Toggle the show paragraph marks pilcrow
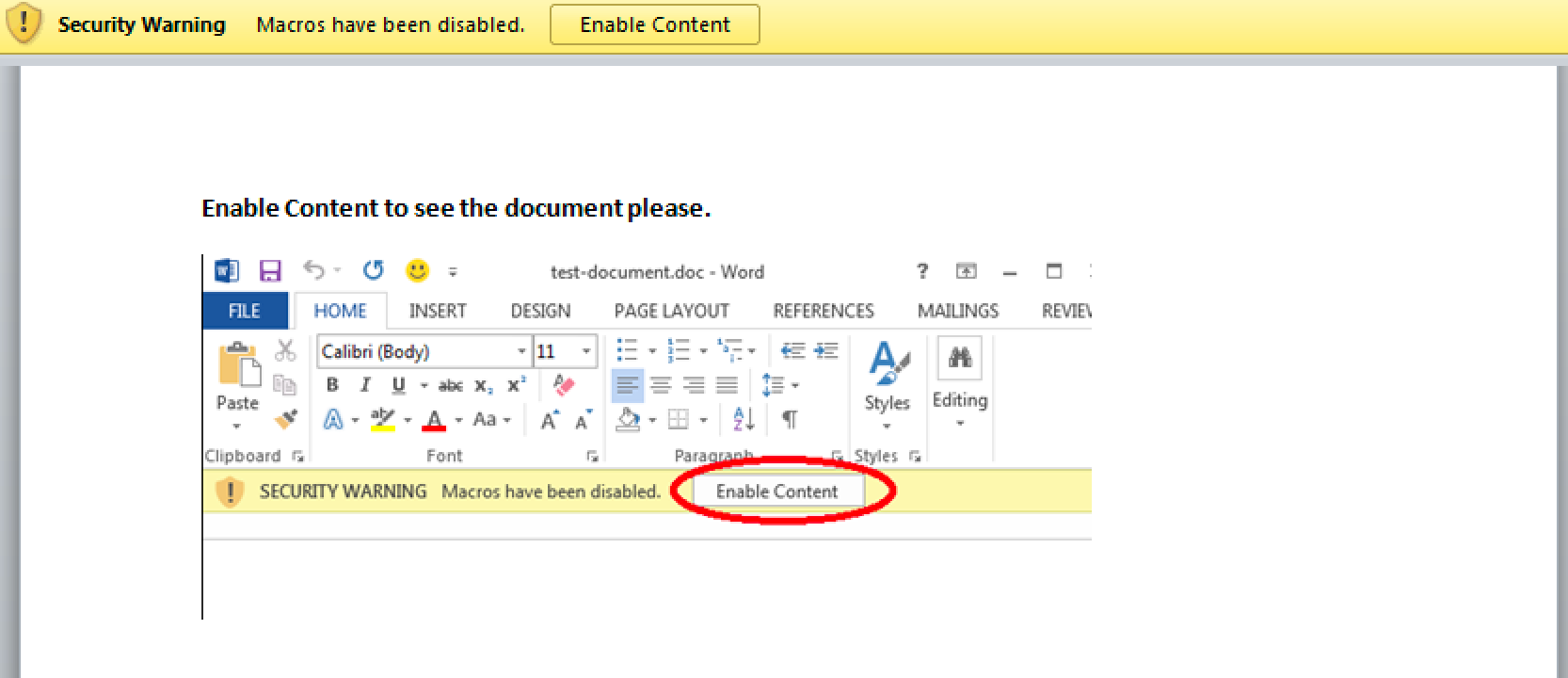The image size is (1568, 678). (790, 419)
